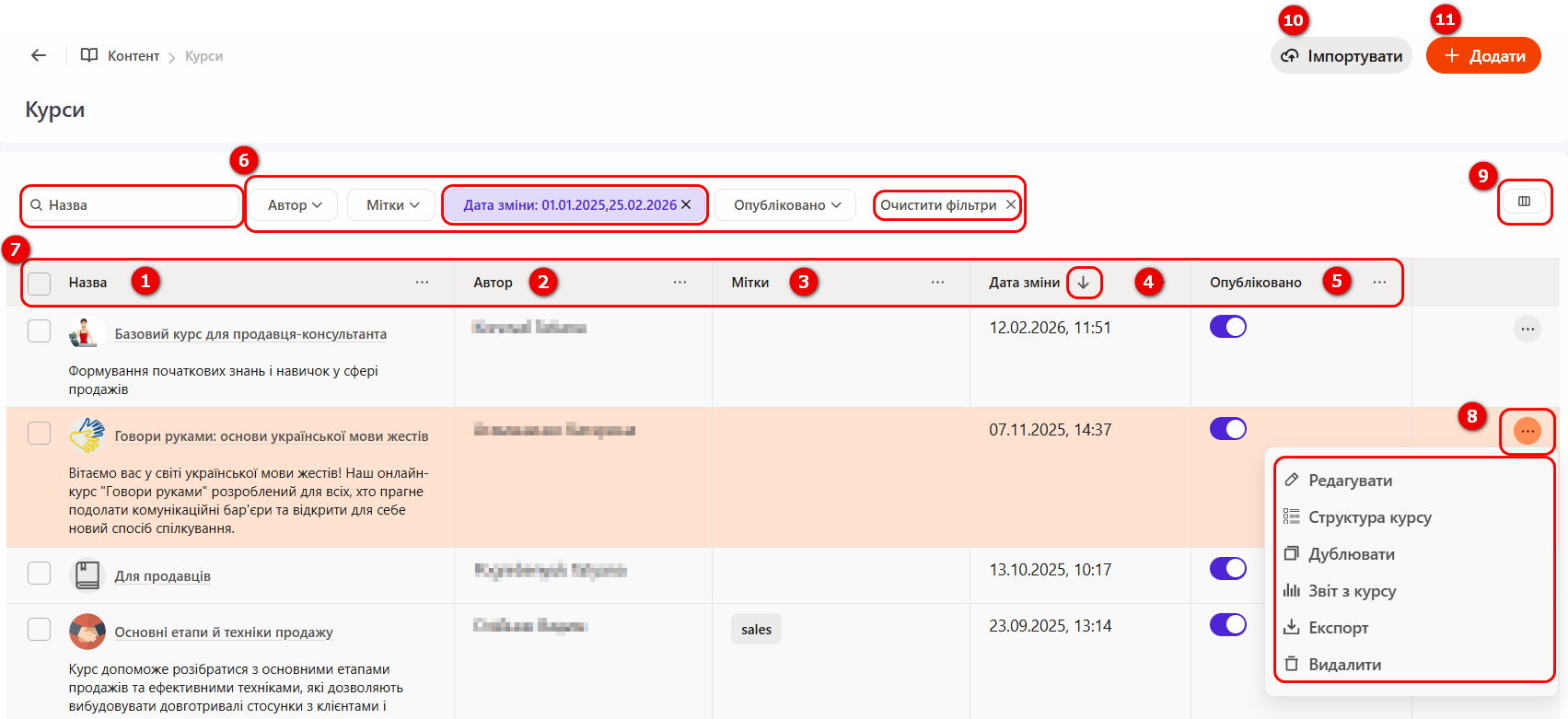This screenshot has width=1568, height=719.
Task: Remove the Дата зміни filter with X
Action: click(x=686, y=204)
